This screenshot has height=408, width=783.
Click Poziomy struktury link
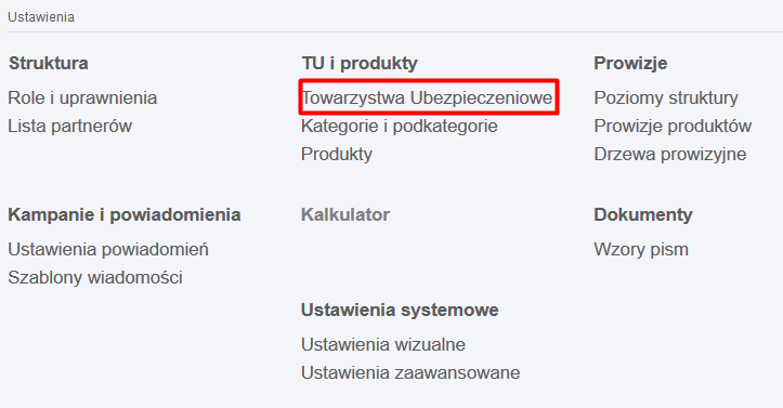[x=665, y=98]
